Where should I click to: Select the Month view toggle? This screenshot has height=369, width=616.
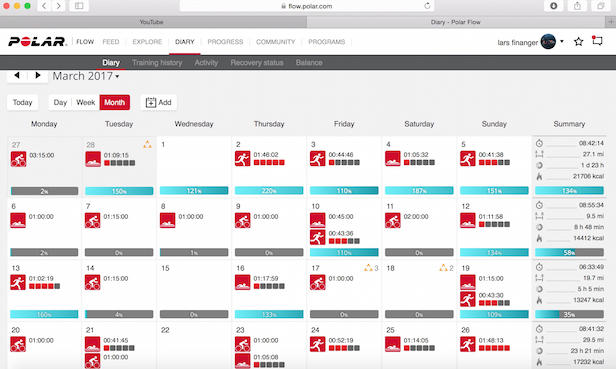click(114, 103)
